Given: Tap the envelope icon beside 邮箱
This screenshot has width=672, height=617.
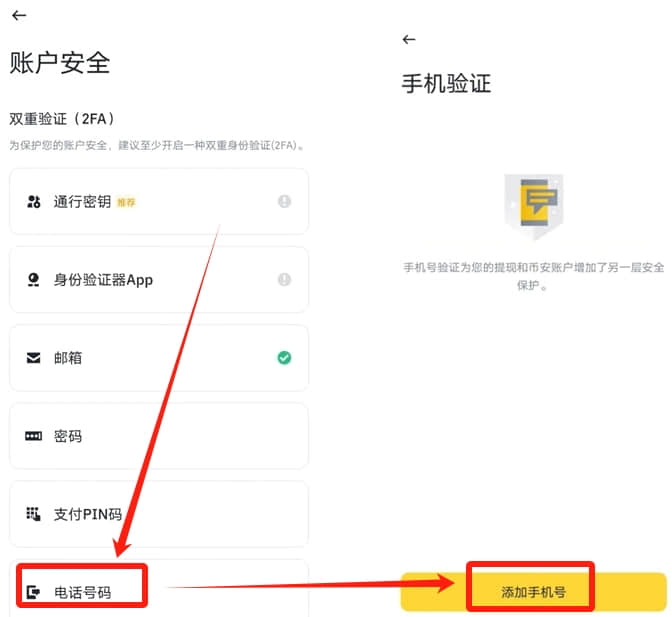Looking at the screenshot, I should 33,358.
